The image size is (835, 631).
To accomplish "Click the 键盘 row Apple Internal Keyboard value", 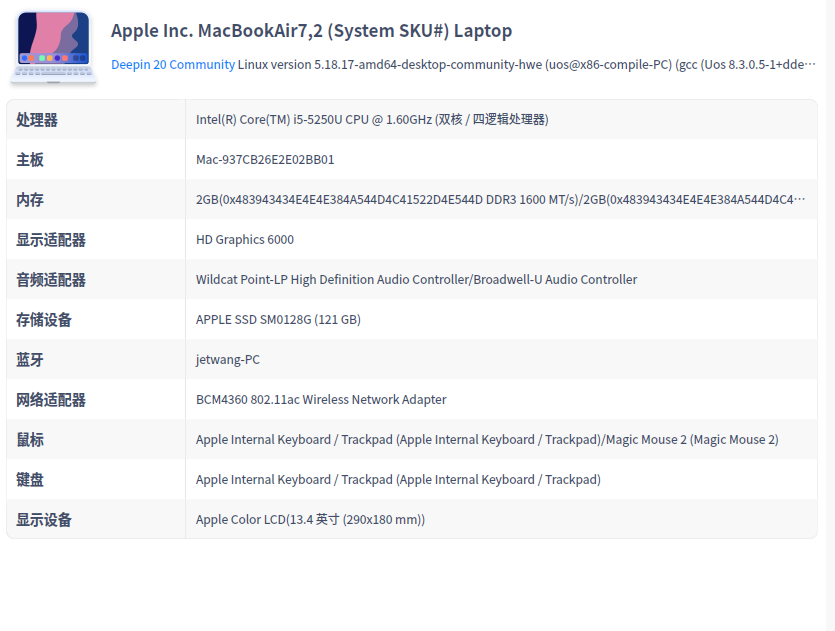I will 398,479.
